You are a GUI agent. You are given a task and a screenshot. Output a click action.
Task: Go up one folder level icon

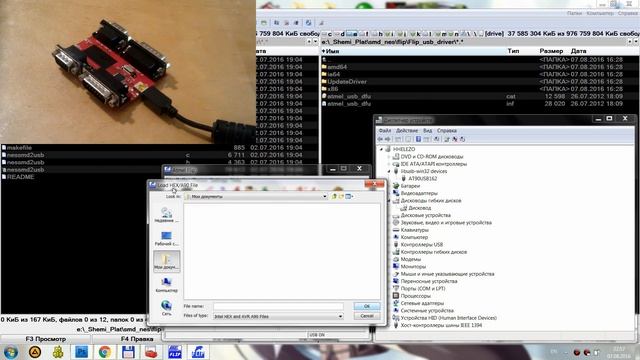(x=334, y=197)
